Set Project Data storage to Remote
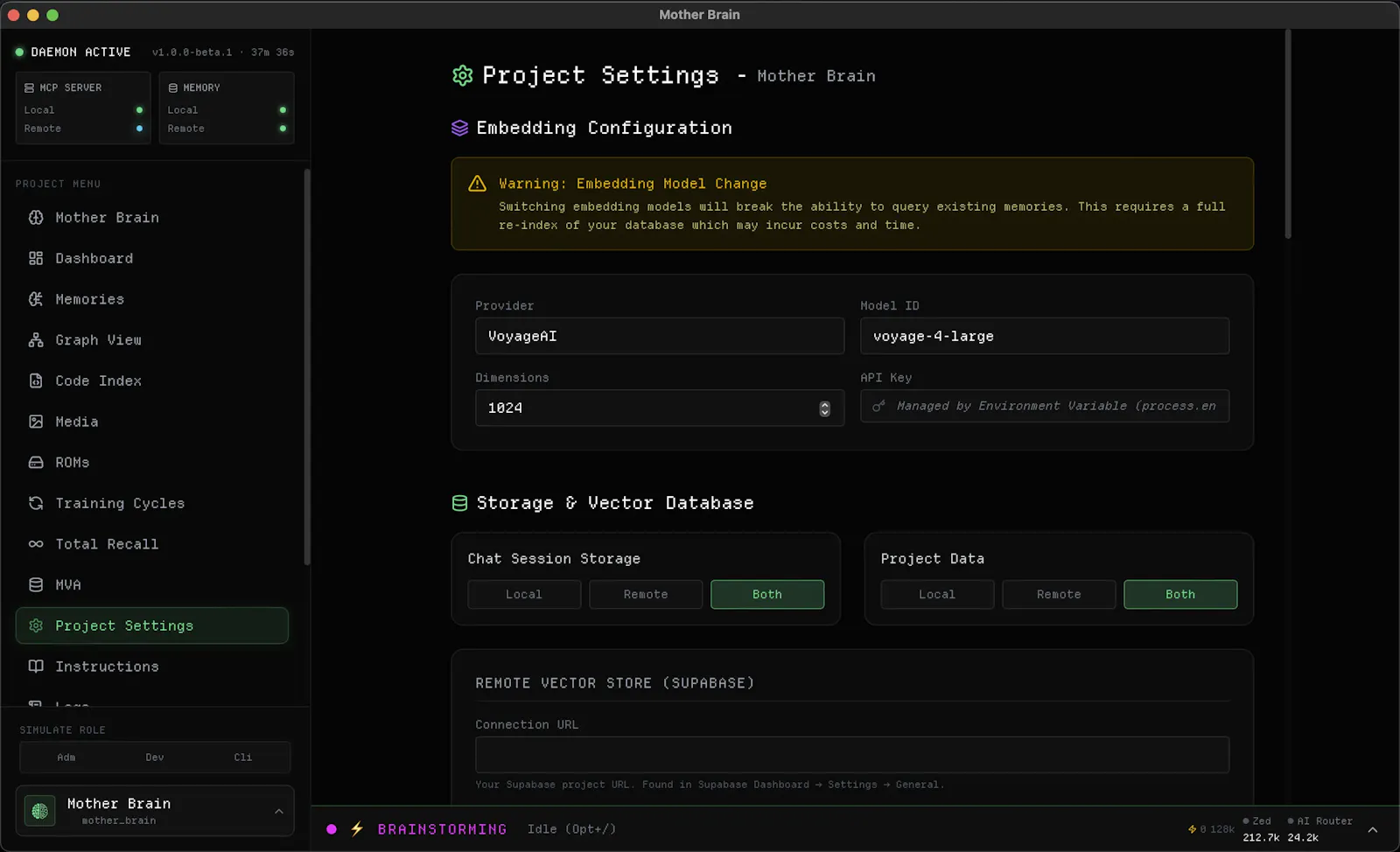This screenshot has width=1400, height=852. (1059, 594)
